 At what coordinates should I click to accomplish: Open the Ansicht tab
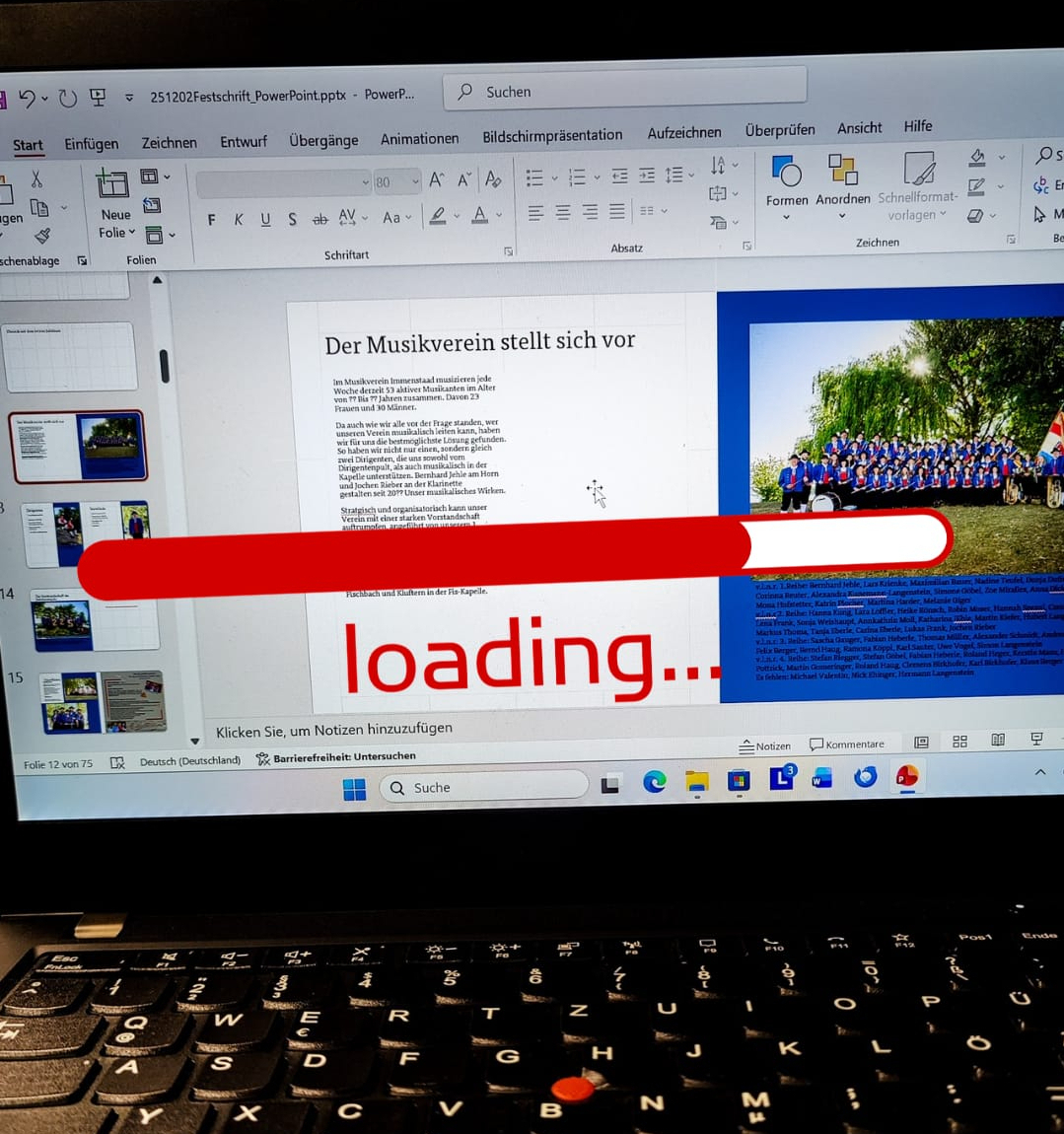[859, 128]
